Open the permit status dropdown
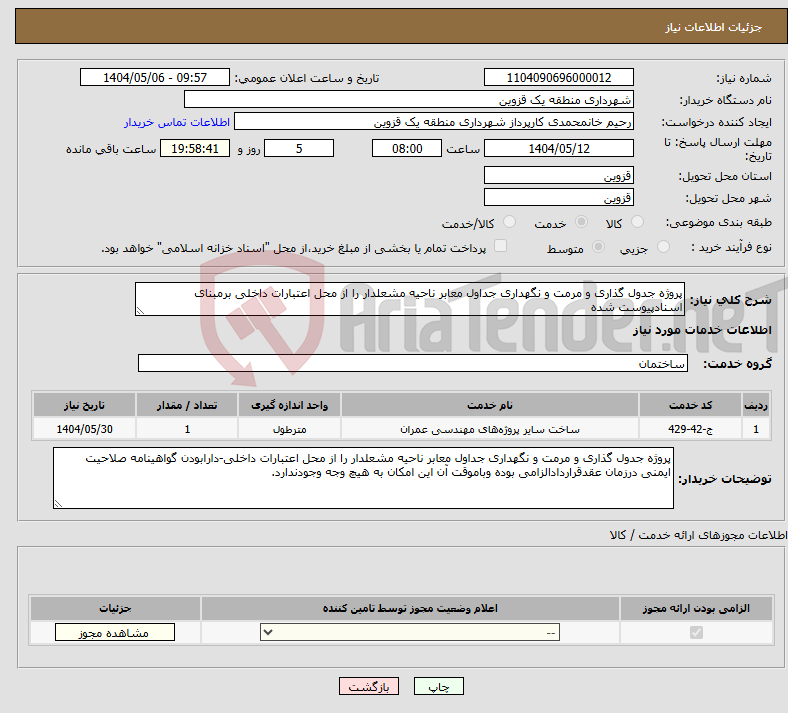The image size is (788, 713). [x=410, y=632]
